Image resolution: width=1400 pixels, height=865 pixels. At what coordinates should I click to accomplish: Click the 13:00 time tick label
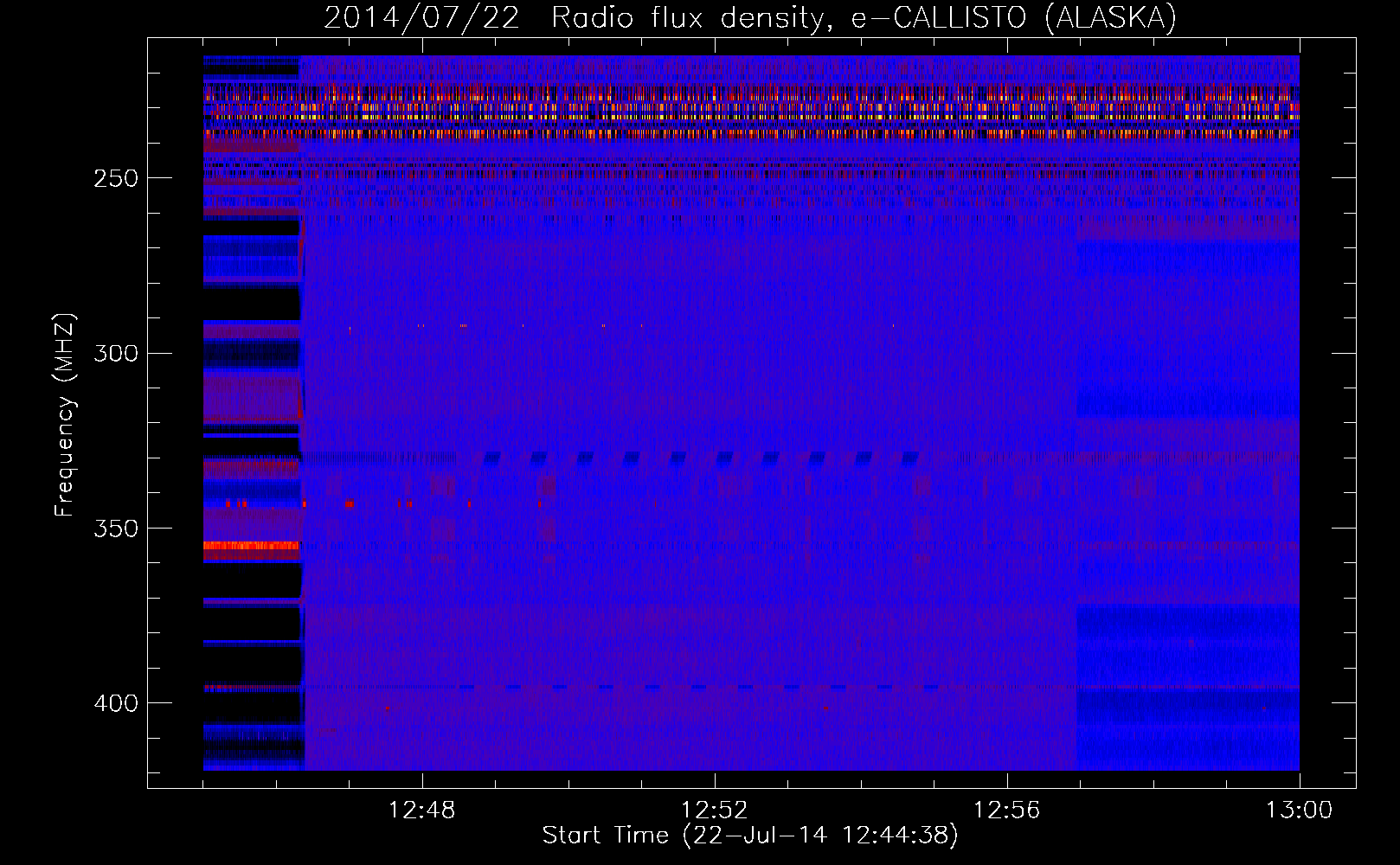[x=1299, y=811]
